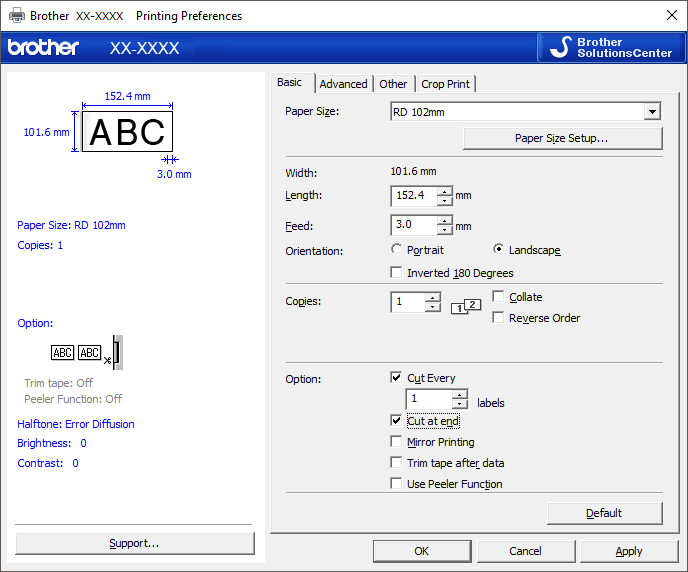Switch to the Basic tab
Image resolution: width=688 pixels, height=572 pixels.
[x=290, y=82]
